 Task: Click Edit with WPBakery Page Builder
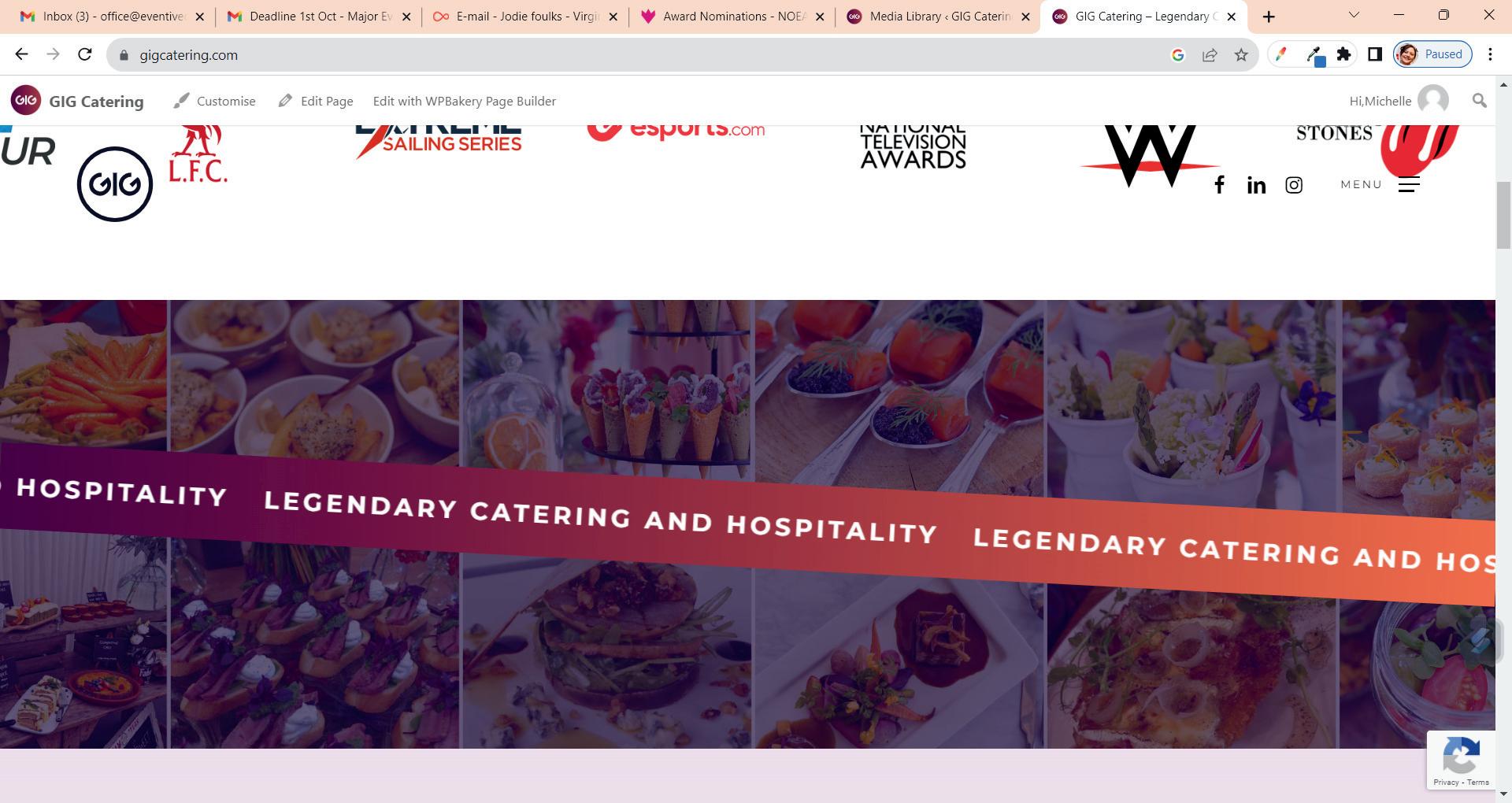[x=464, y=101]
